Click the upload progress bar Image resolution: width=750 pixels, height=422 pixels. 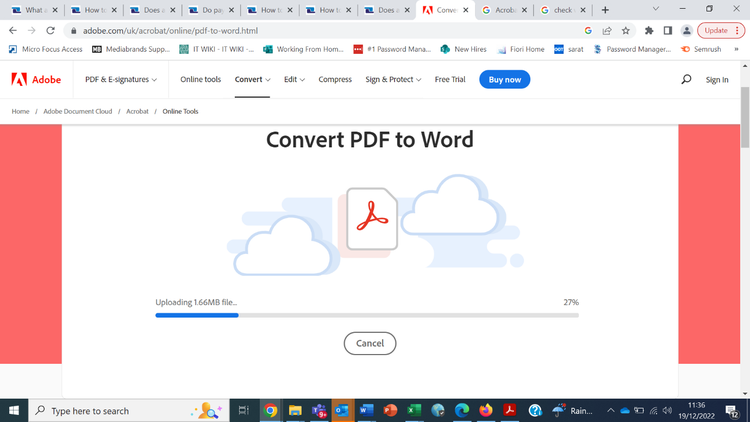(x=367, y=315)
